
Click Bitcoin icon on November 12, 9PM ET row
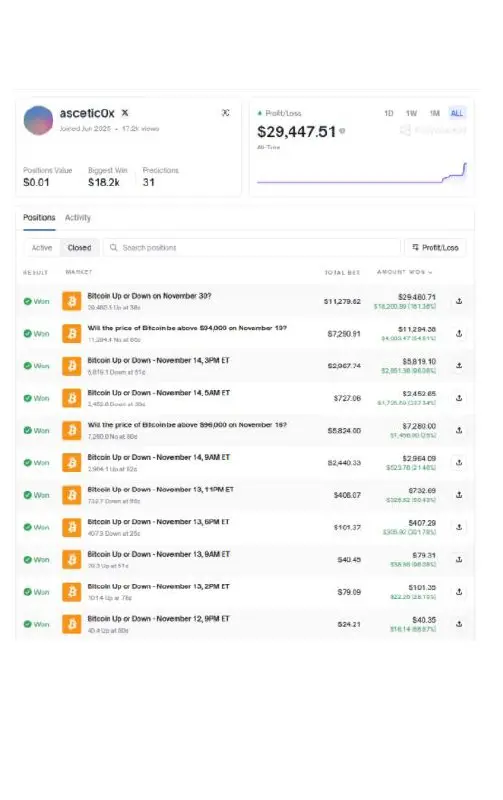coord(72,624)
